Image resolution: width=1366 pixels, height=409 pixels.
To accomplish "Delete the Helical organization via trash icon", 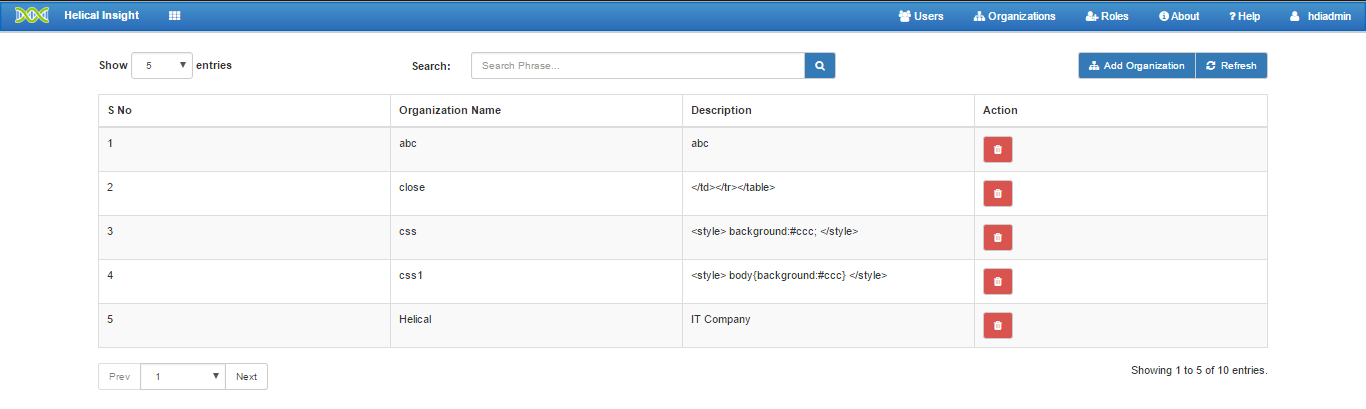I will tap(998, 325).
